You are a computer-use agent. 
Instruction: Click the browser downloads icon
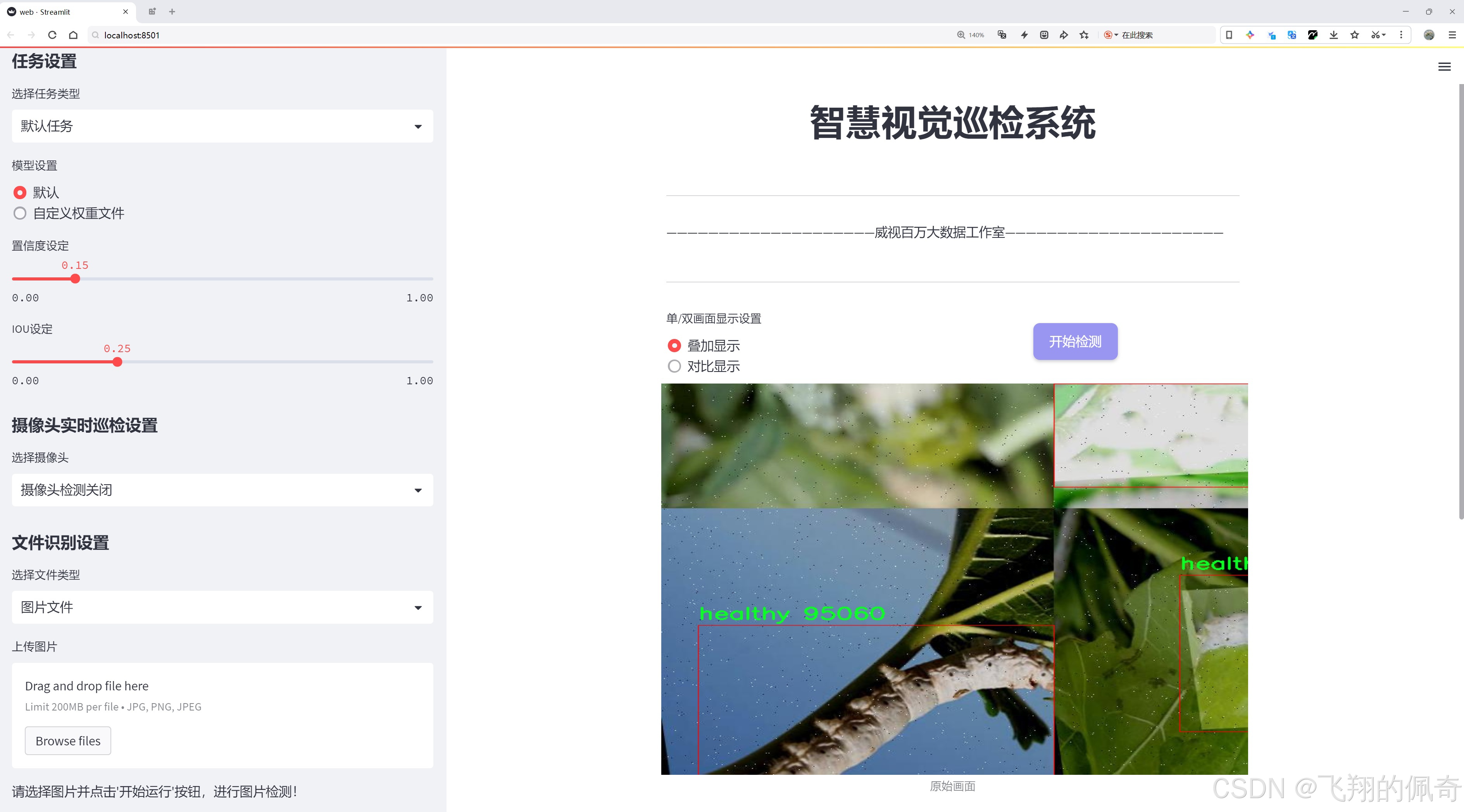pos(1333,34)
